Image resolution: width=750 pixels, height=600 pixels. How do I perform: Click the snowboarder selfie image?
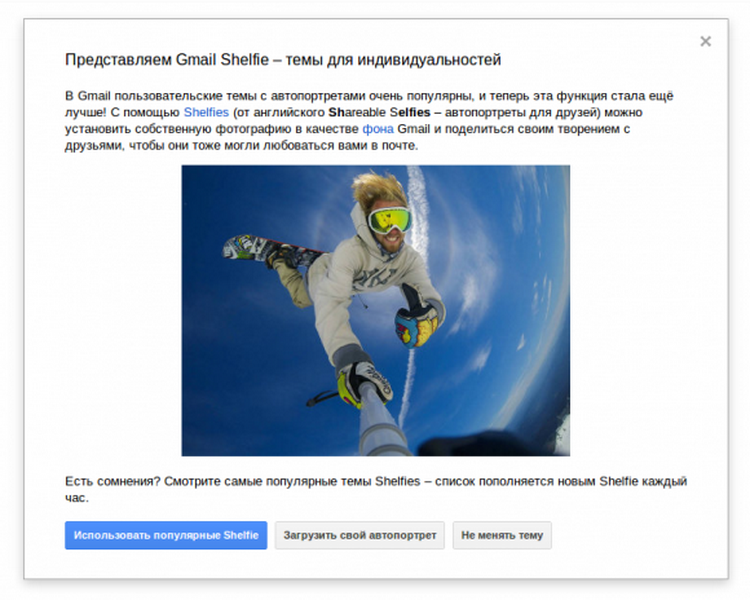pos(375,311)
